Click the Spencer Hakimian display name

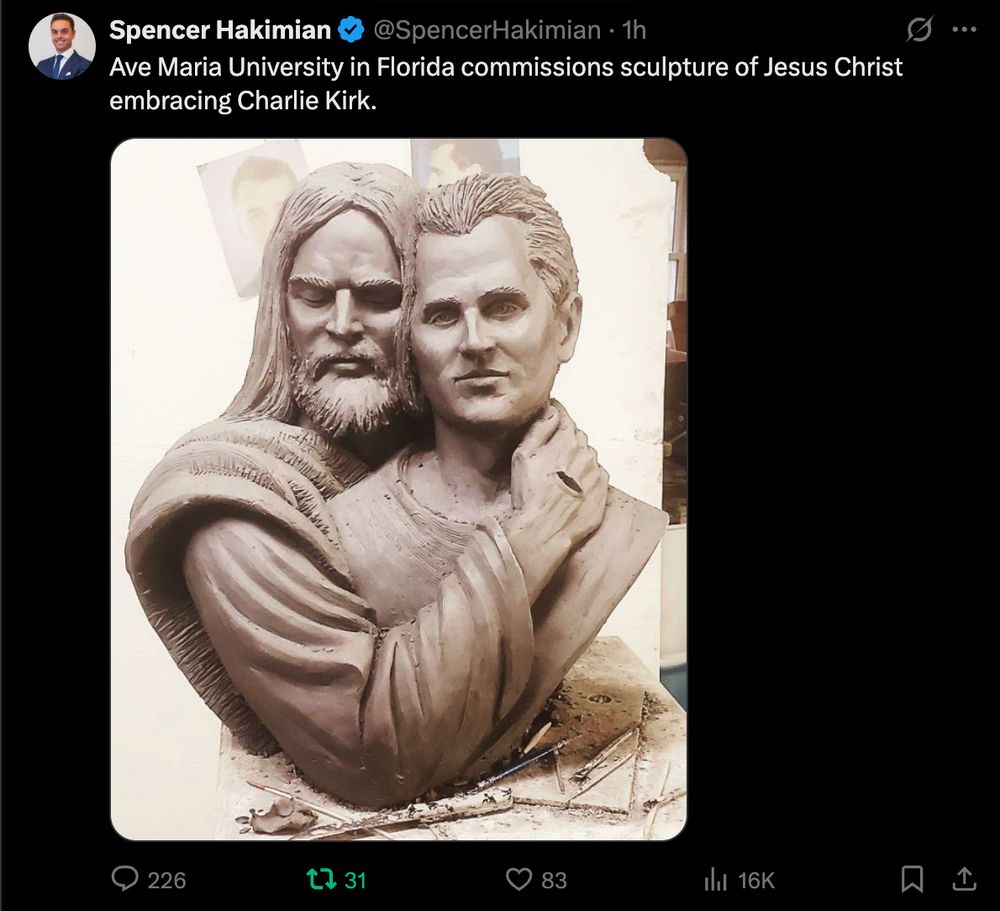220,30
